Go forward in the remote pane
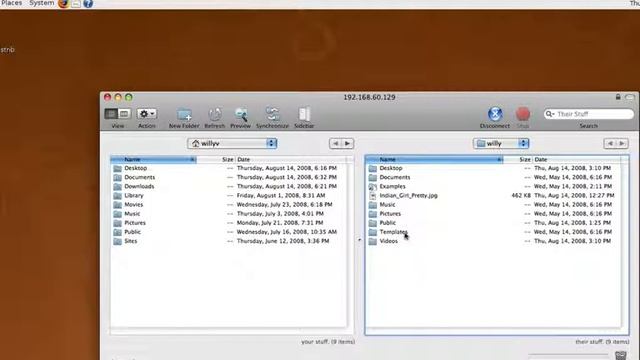 pos(622,143)
